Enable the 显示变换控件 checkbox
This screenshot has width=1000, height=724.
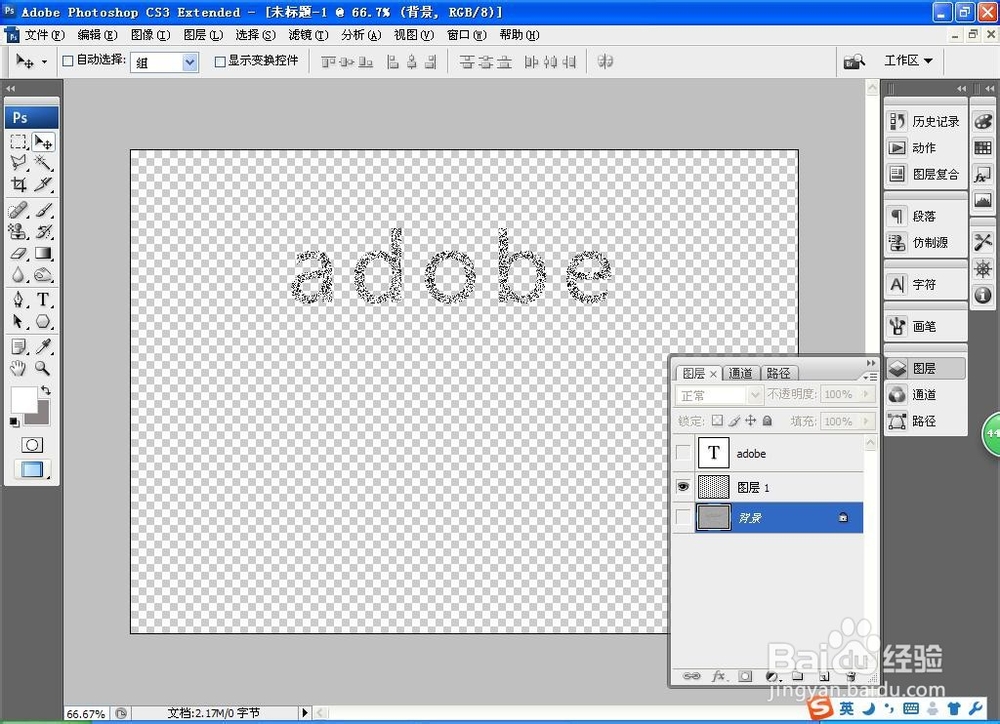tap(219, 61)
